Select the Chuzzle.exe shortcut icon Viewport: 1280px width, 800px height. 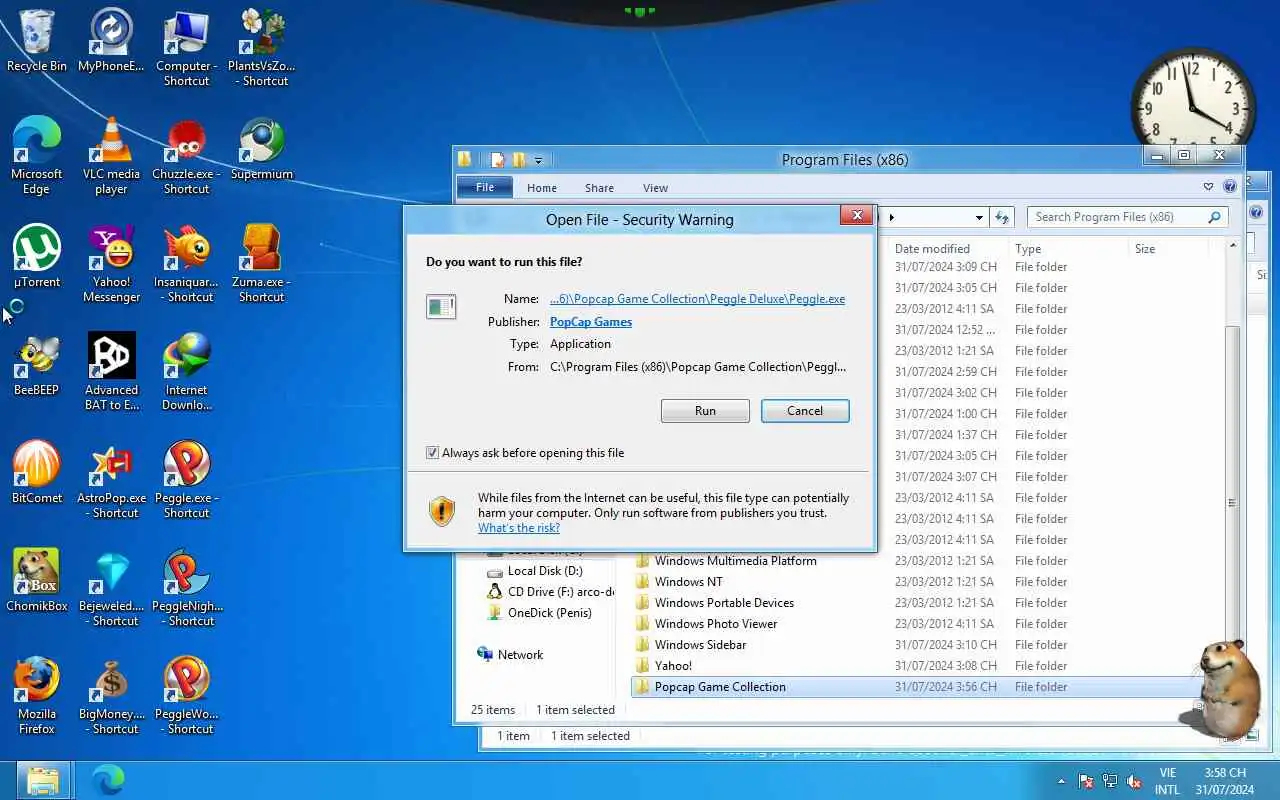[x=186, y=156]
